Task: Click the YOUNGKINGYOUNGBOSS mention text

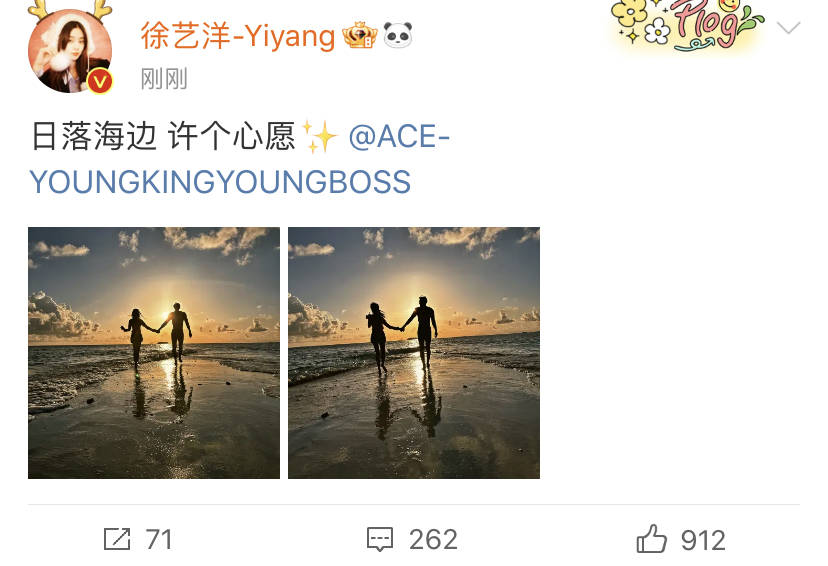Action: [x=220, y=182]
